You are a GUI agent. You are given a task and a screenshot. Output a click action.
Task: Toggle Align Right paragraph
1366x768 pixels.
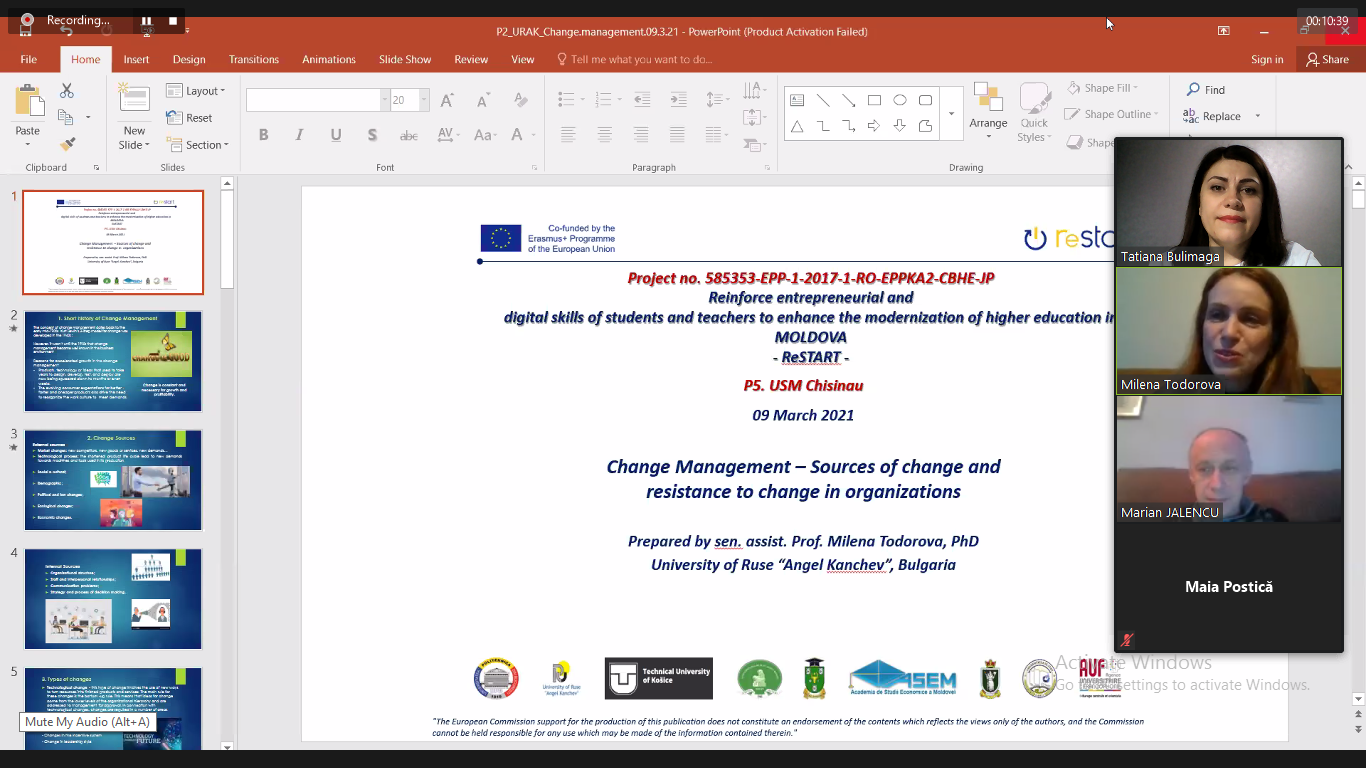(x=641, y=135)
